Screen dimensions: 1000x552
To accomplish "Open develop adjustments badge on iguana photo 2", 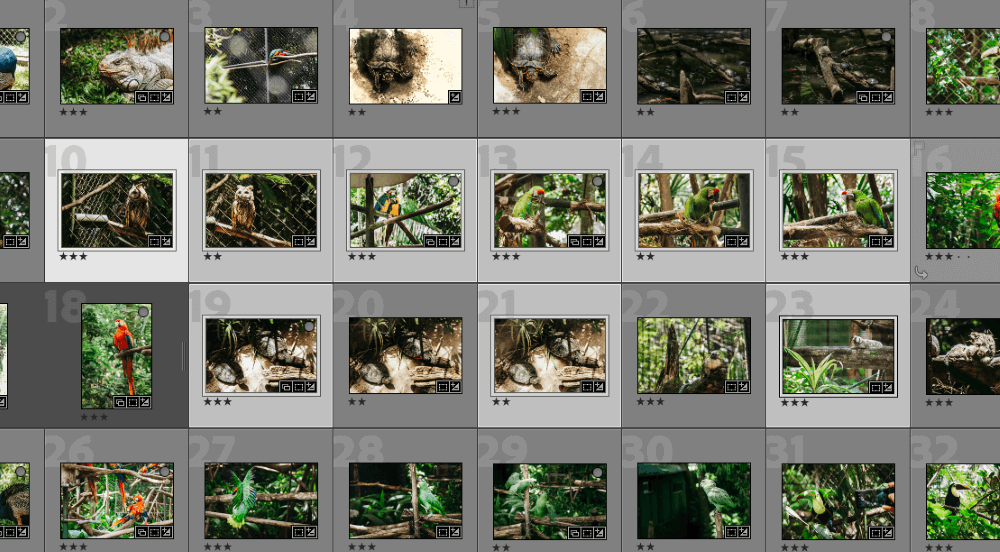I will (x=166, y=98).
